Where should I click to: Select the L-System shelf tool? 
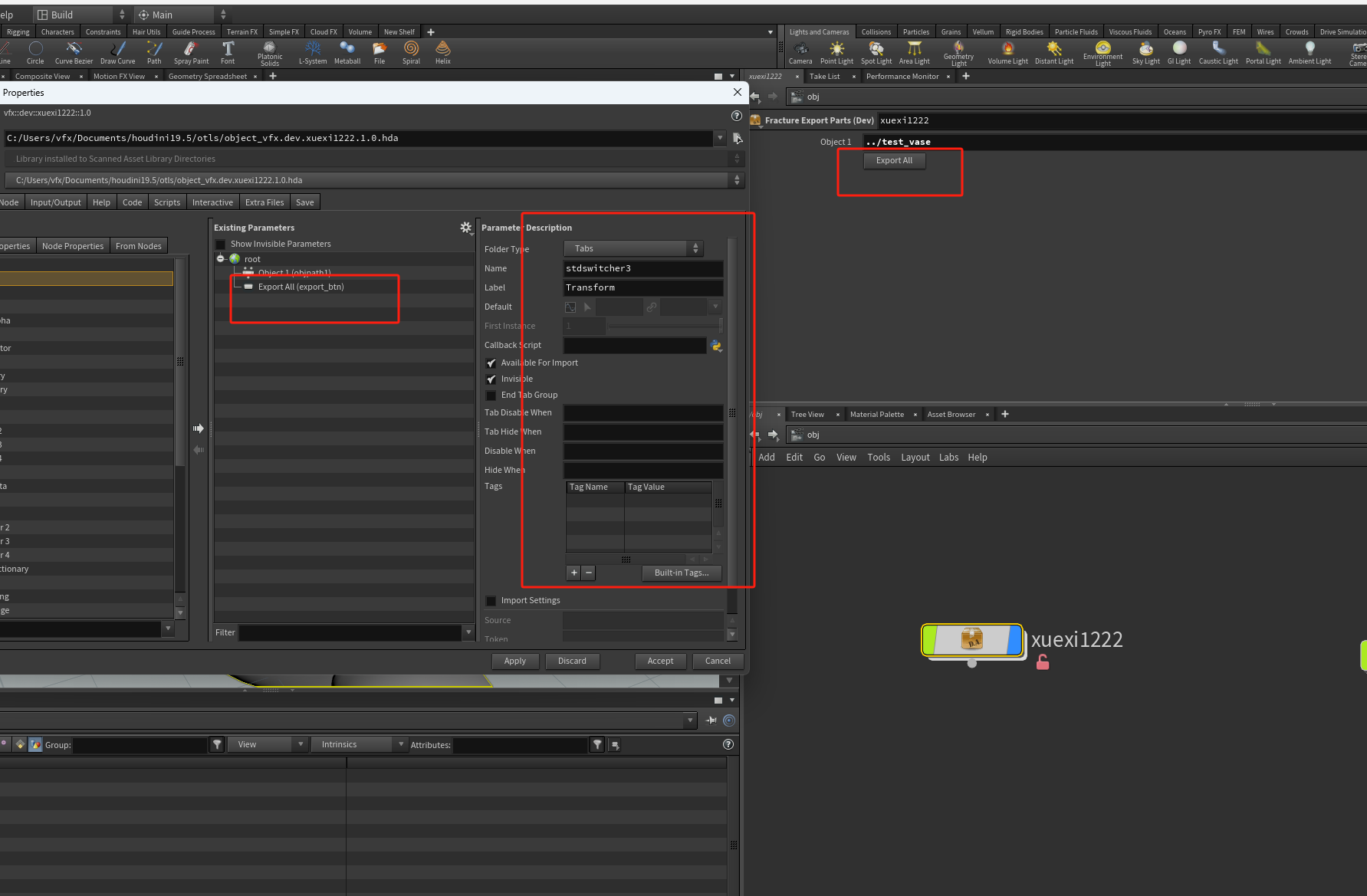coord(313,52)
